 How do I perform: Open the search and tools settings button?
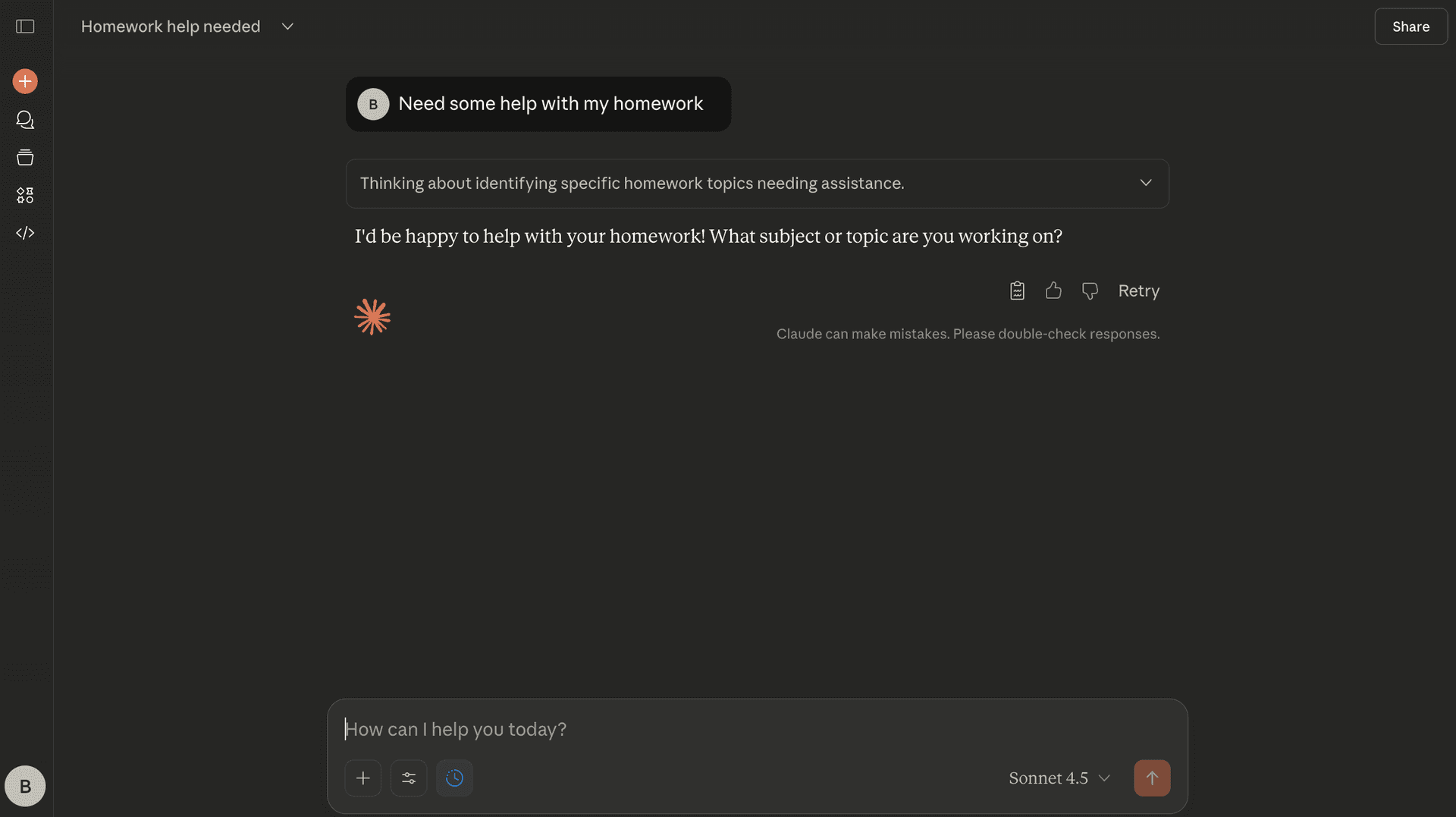tap(409, 778)
